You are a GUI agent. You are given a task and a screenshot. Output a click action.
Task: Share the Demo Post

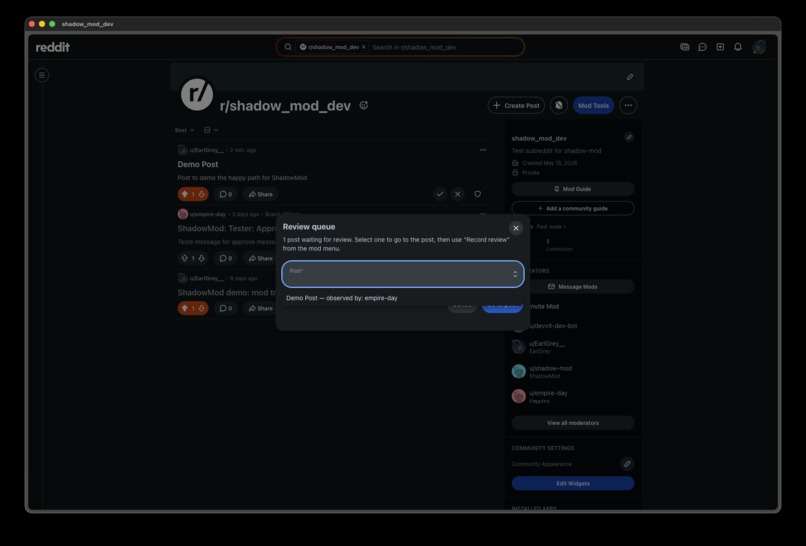(x=261, y=194)
